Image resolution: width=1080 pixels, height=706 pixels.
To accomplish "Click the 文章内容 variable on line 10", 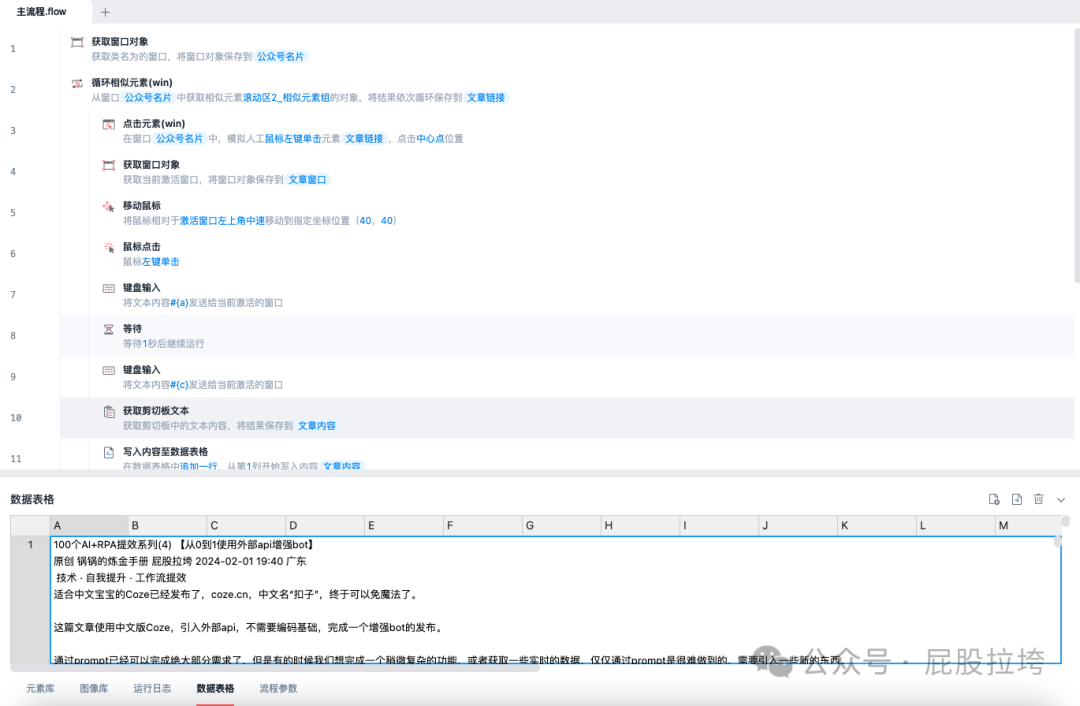I will [x=317, y=426].
